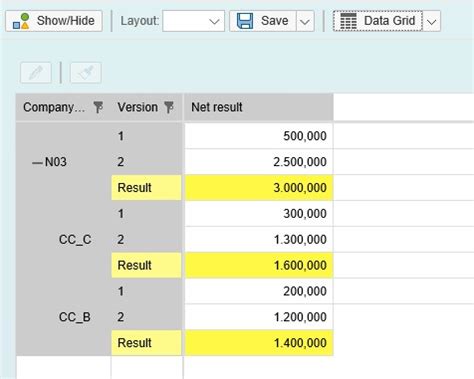This screenshot has height=379, width=474.
Task: Click the Data Grid button
Action: (378, 21)
